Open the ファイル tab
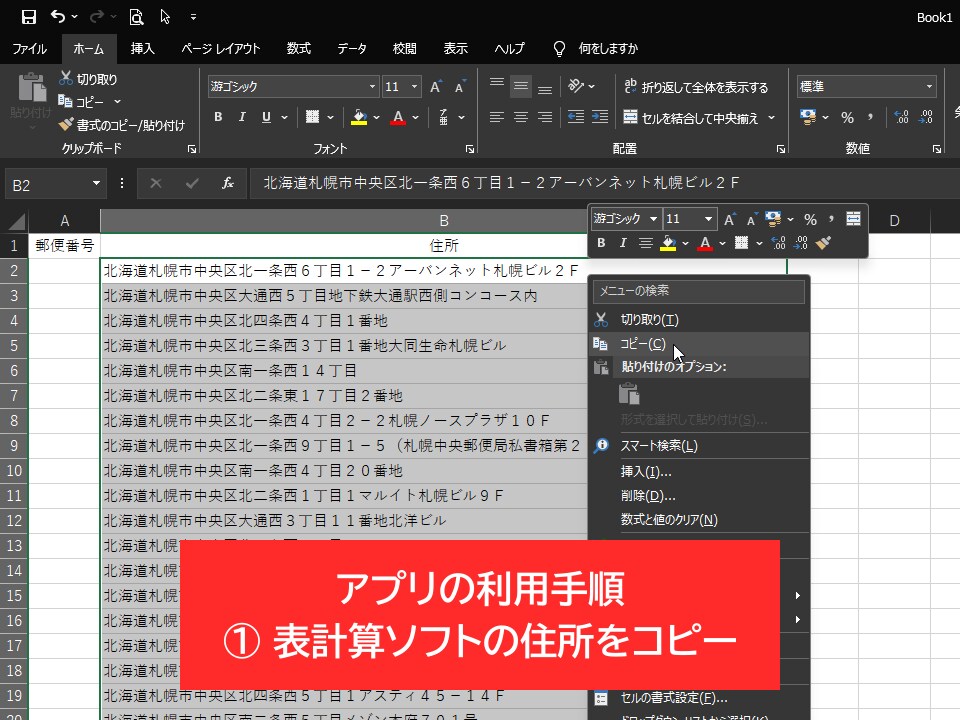960x720 pixels. point(29,48)
